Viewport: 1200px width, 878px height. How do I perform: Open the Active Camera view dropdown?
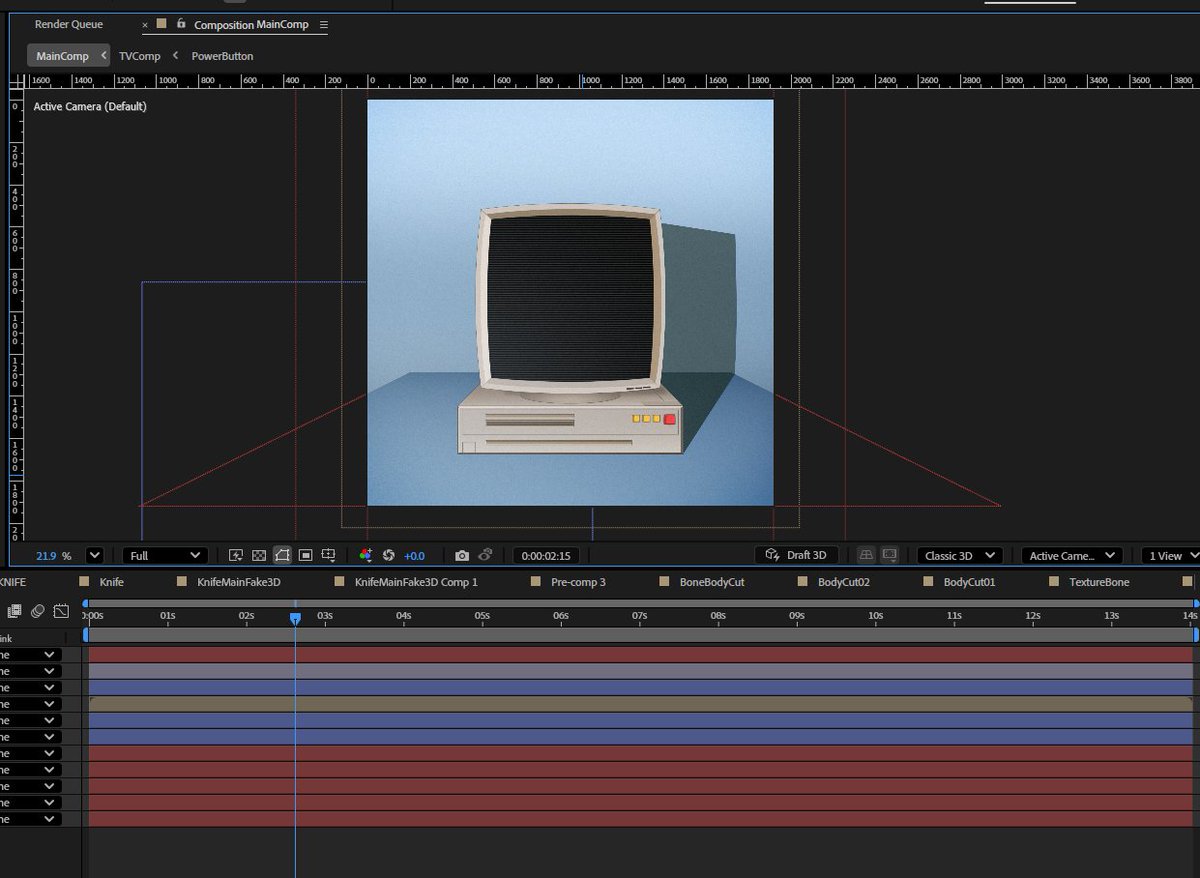point(1071,555)
